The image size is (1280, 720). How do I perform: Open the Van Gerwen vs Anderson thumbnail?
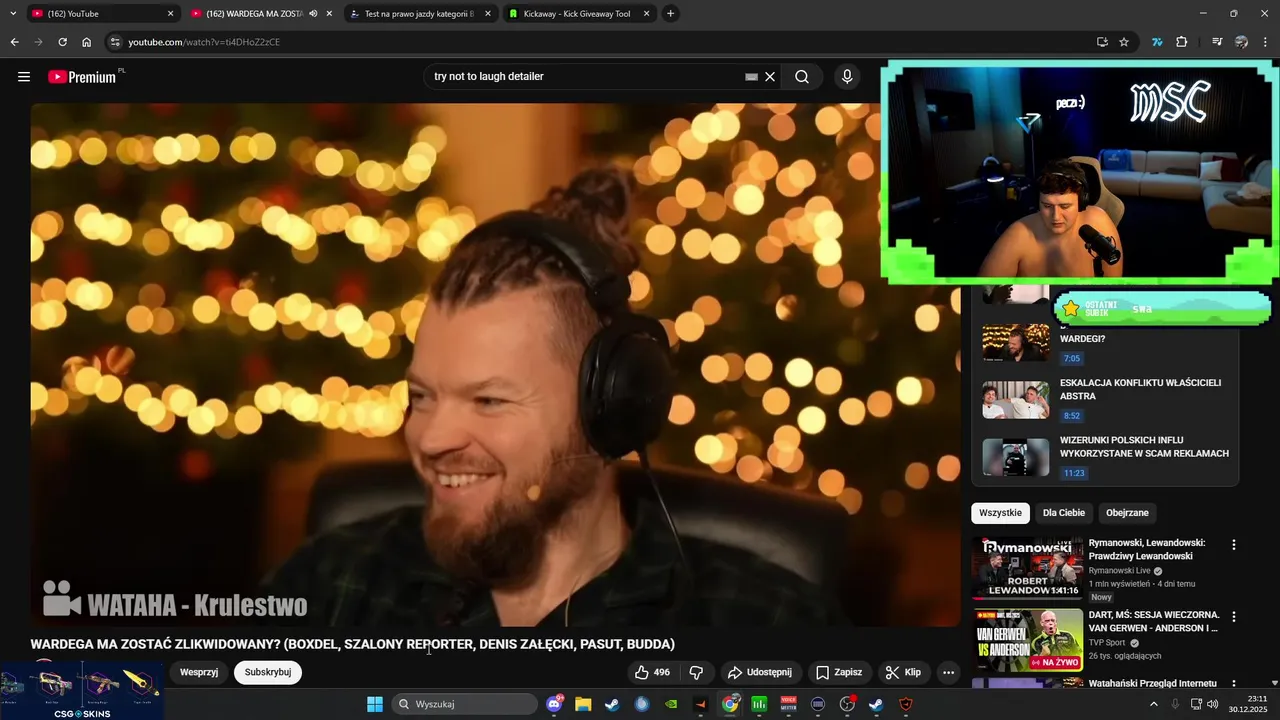tap(1027, 640)
